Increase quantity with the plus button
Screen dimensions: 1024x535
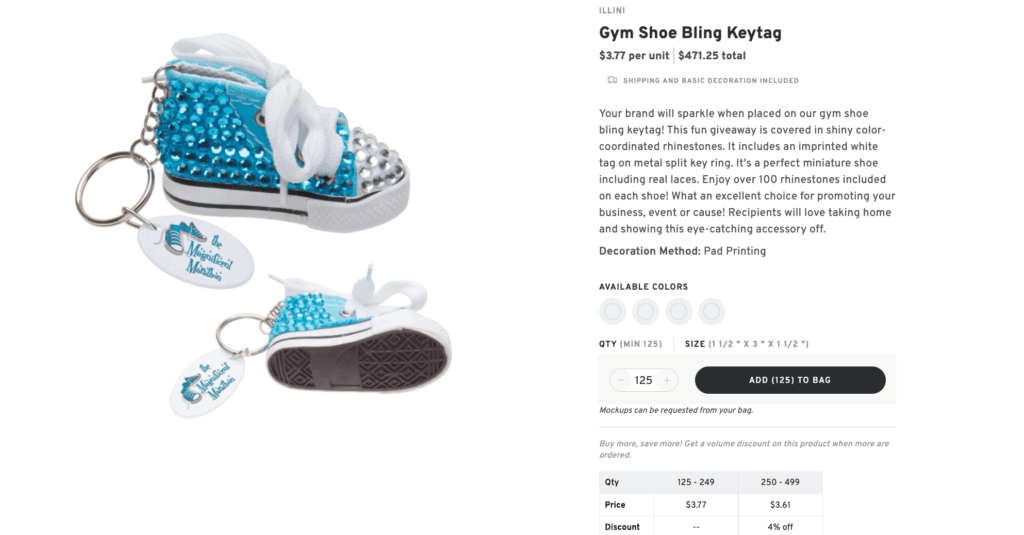(667, 380)
